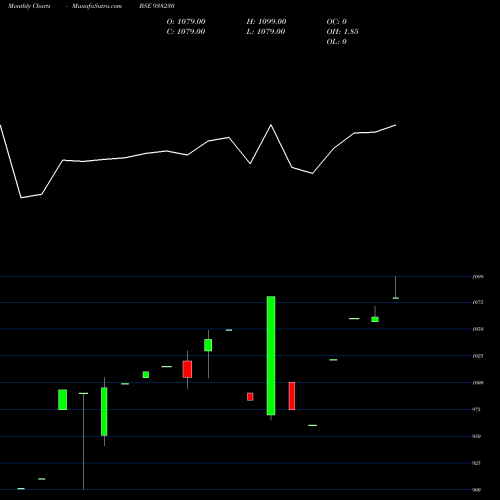Image resolution: width=500 pixels, height=500 pixels.
Task: Click the low value 'L: 1079.00'
Action: coord(266,32)
